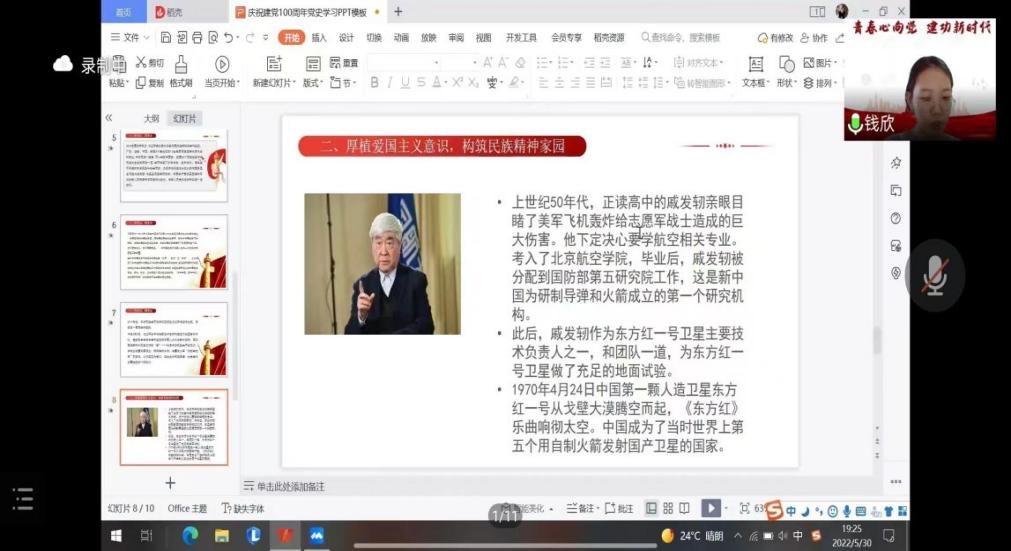Select slide 6 thumbnail
This screenshot has height=551, width=1011.
click(174, 252)
